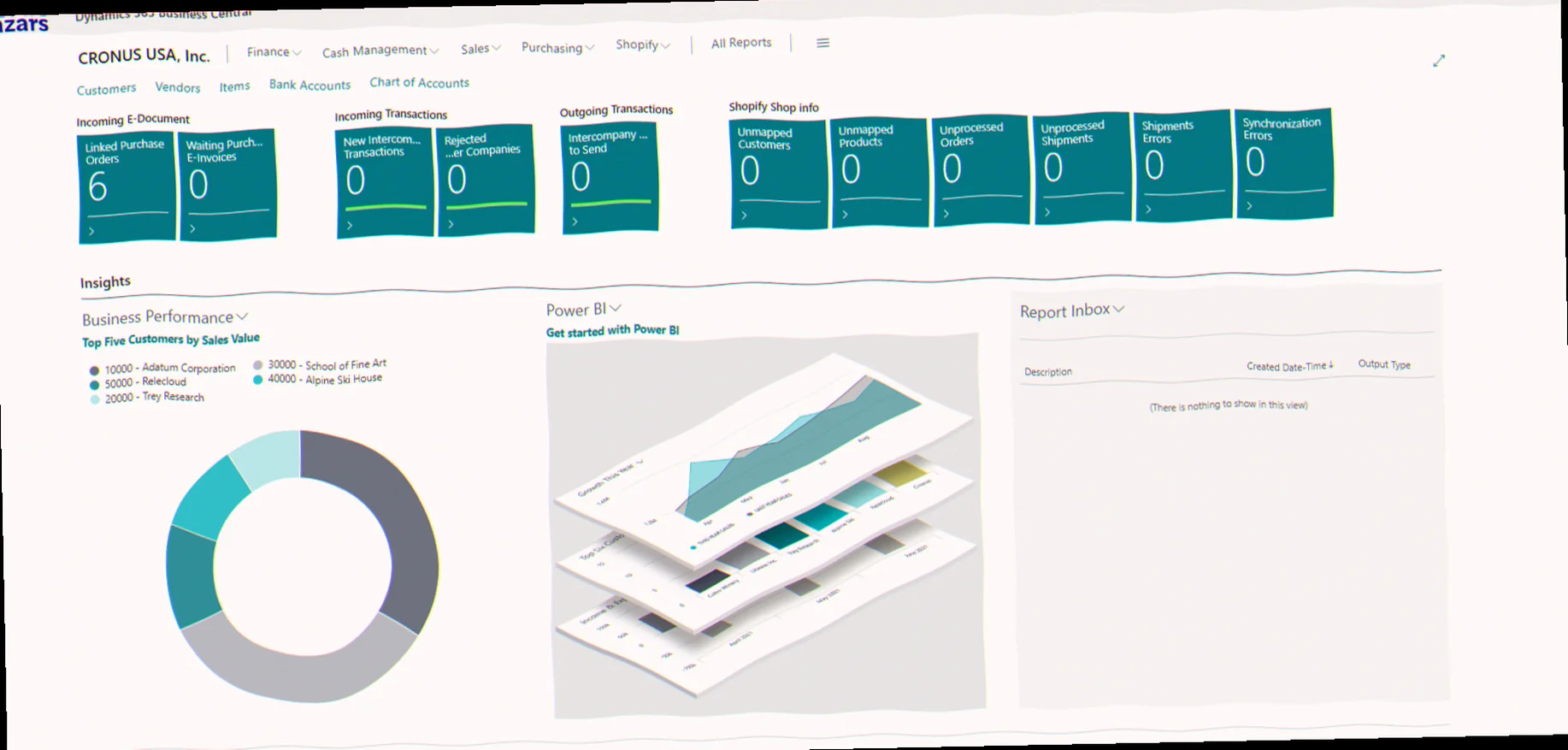
Task: Click Get started with Power BI link
Action: tap(612, 330)
